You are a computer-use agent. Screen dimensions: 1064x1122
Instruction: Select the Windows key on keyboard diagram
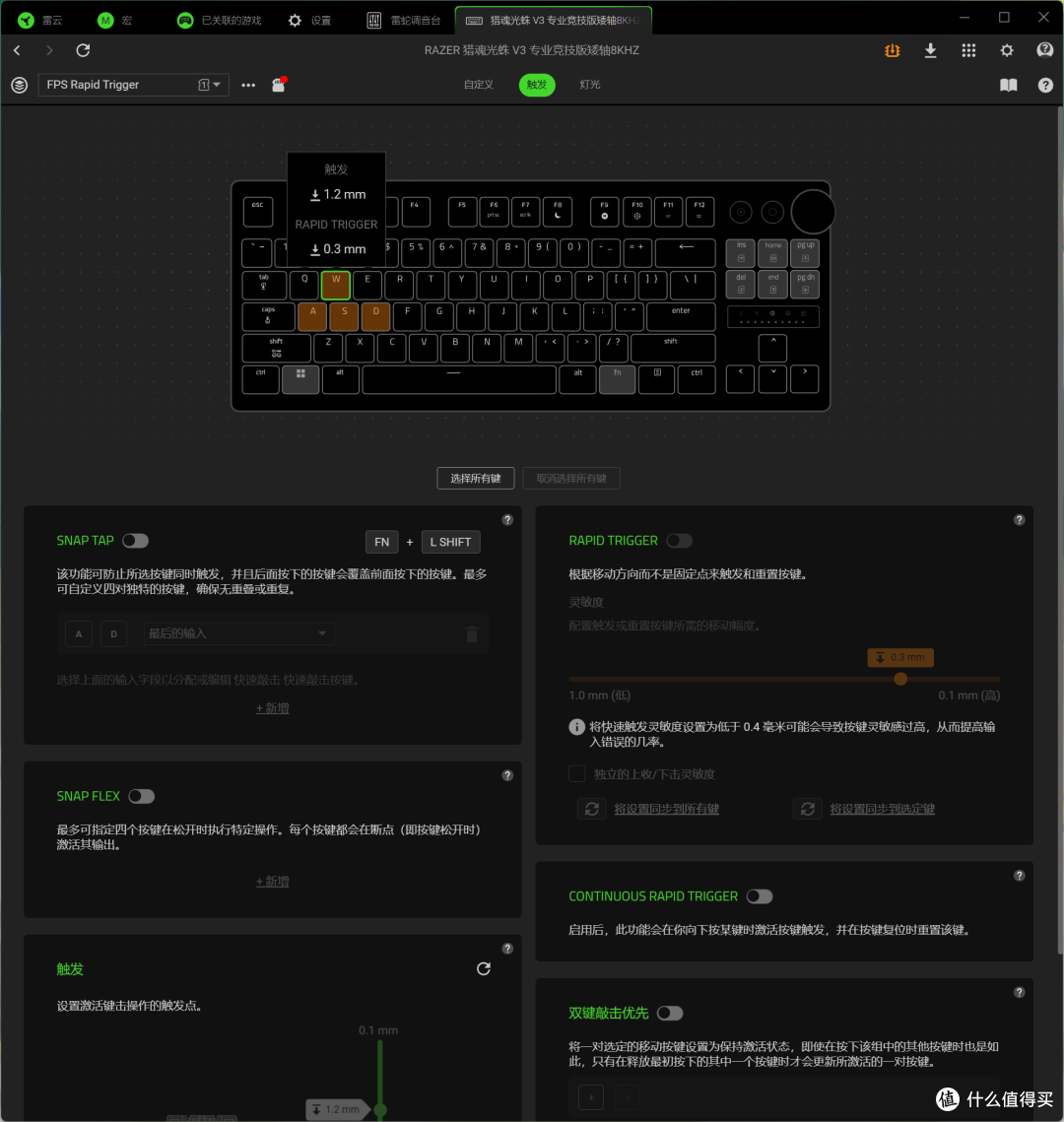(300, 378)
